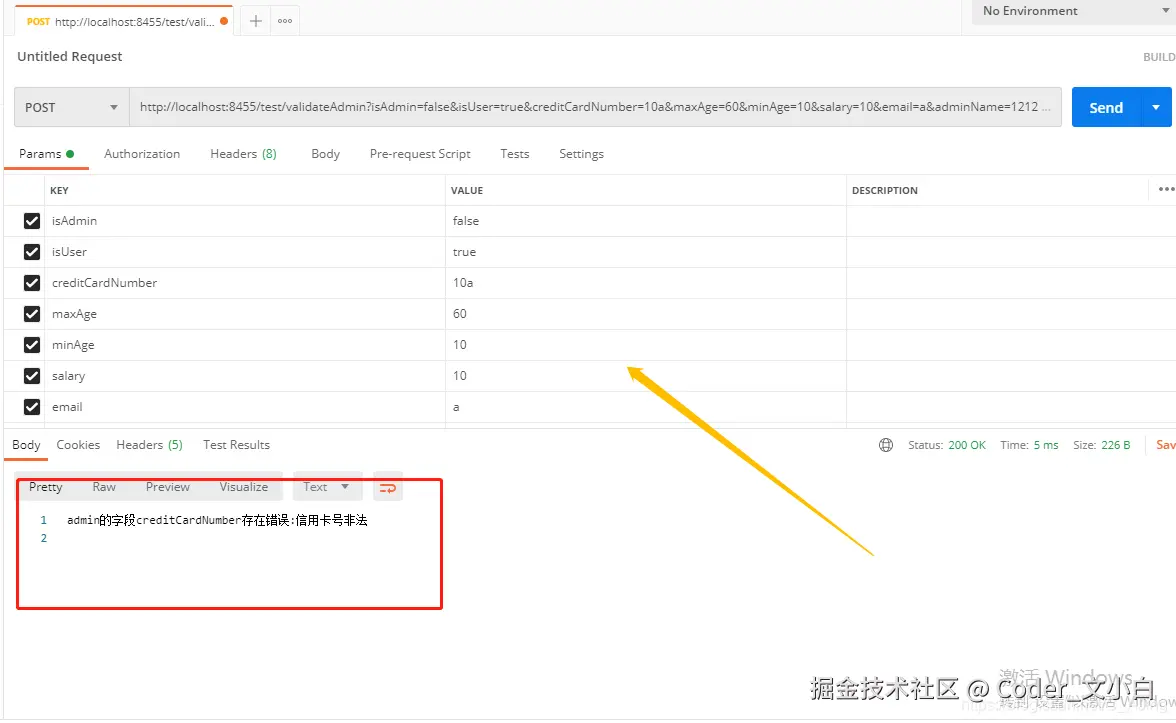Switch to the Authorization tab
This screenshot has width=1176, height=723.
tap(142, 154)
